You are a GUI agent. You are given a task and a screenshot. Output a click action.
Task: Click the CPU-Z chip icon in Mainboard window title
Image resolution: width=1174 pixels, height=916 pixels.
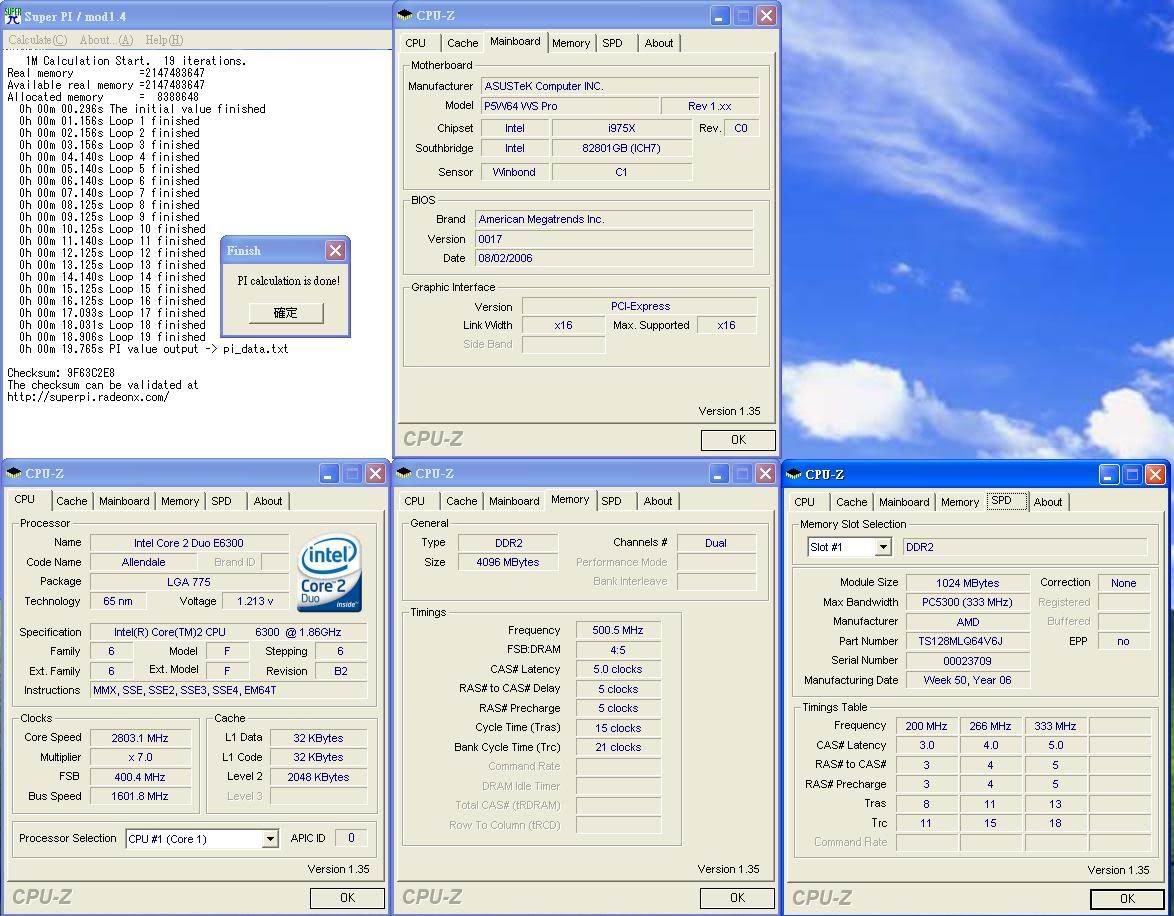pos(405,15)
